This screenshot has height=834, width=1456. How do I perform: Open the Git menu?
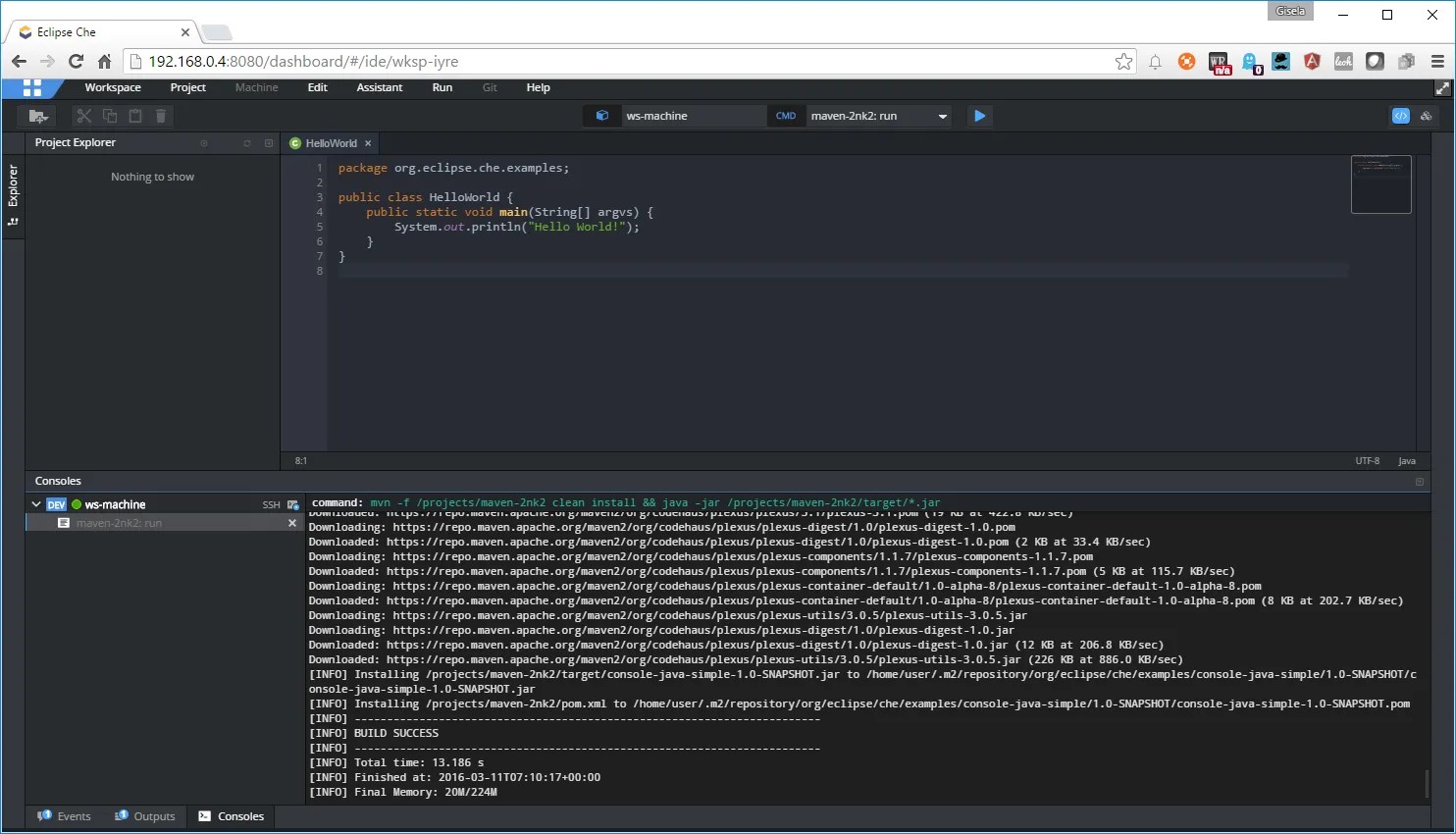[490, 87]
